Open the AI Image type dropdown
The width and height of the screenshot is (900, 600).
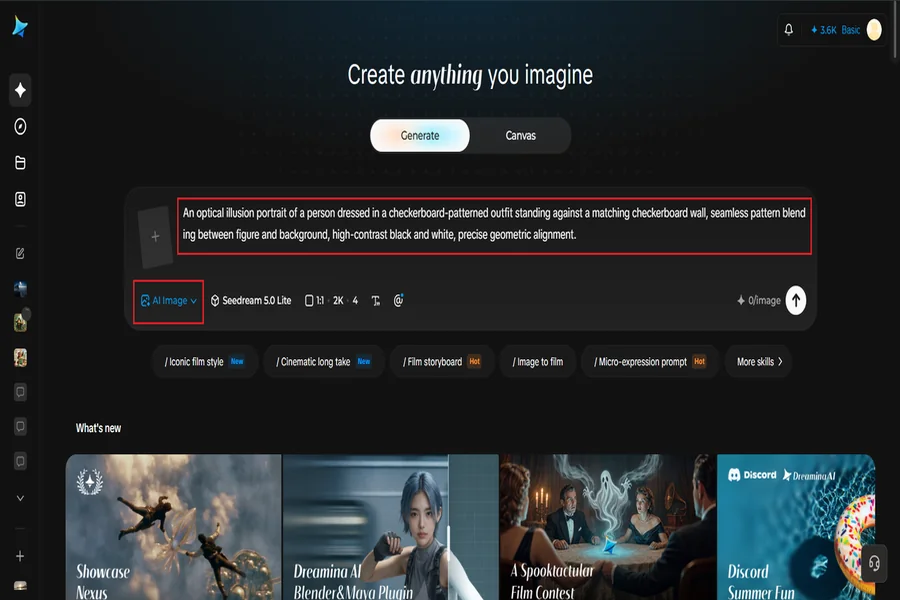[168, 301]
